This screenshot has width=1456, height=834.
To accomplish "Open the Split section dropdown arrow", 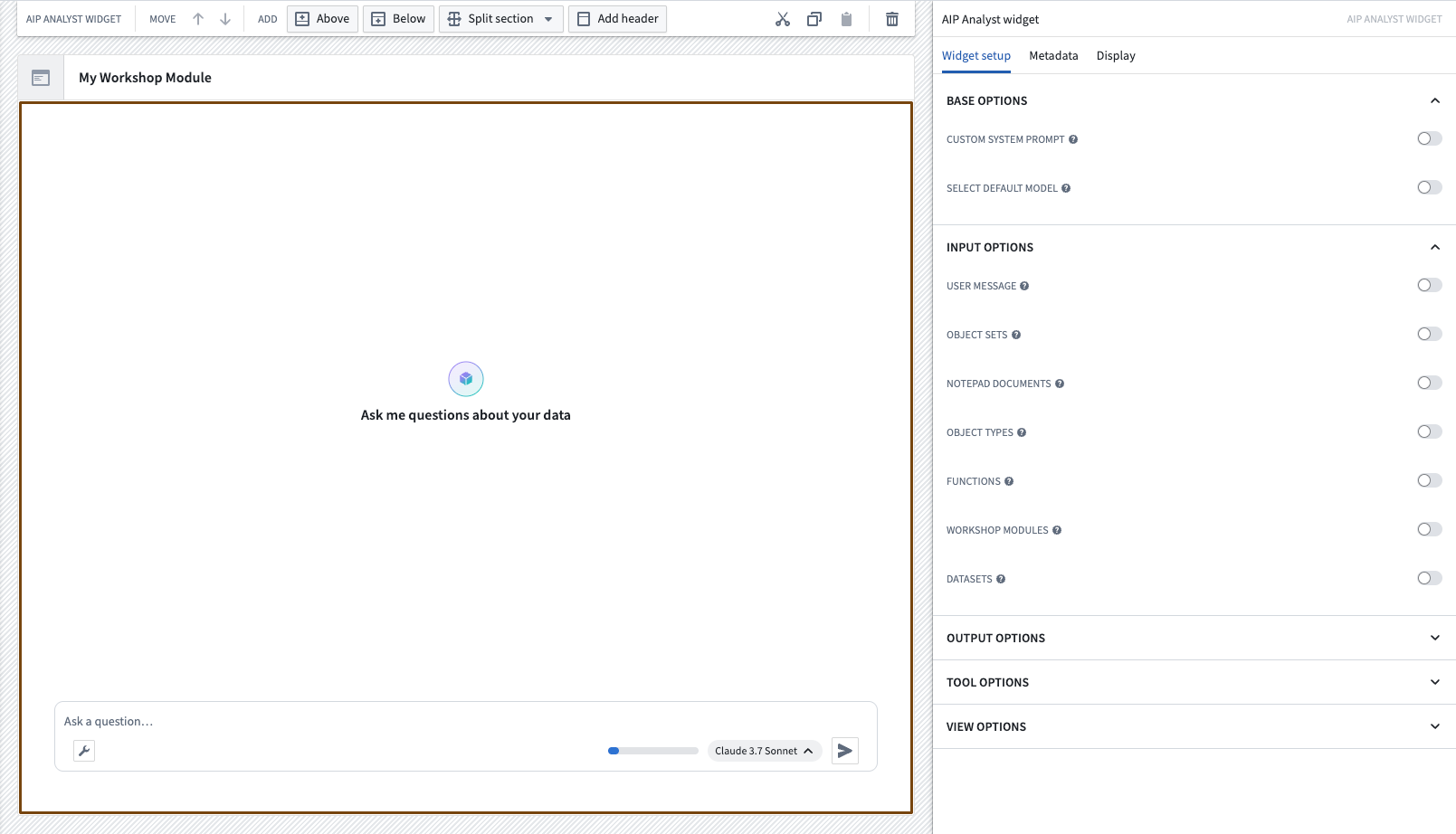I will [x=548, y=18].
